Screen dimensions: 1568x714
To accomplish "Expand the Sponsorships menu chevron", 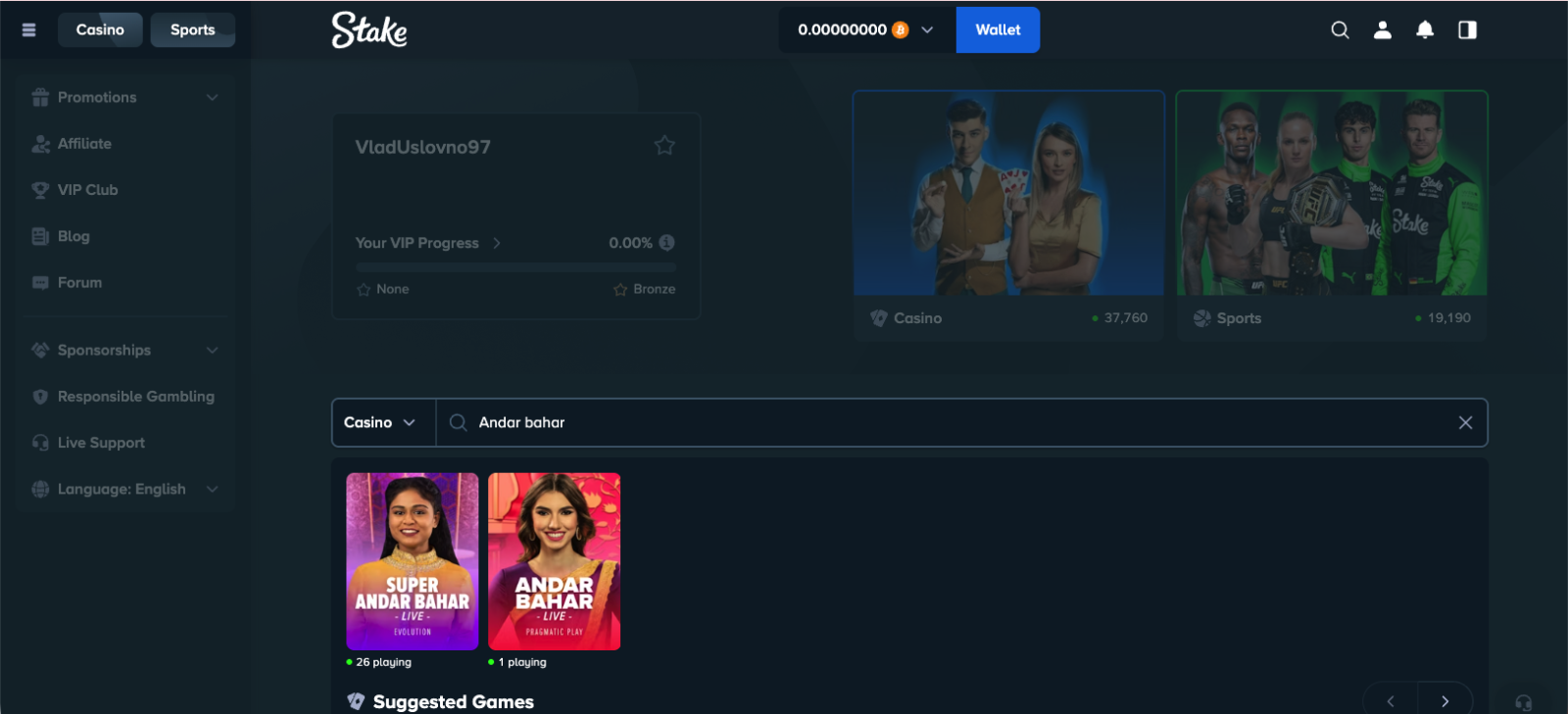I will click(213, 350).
